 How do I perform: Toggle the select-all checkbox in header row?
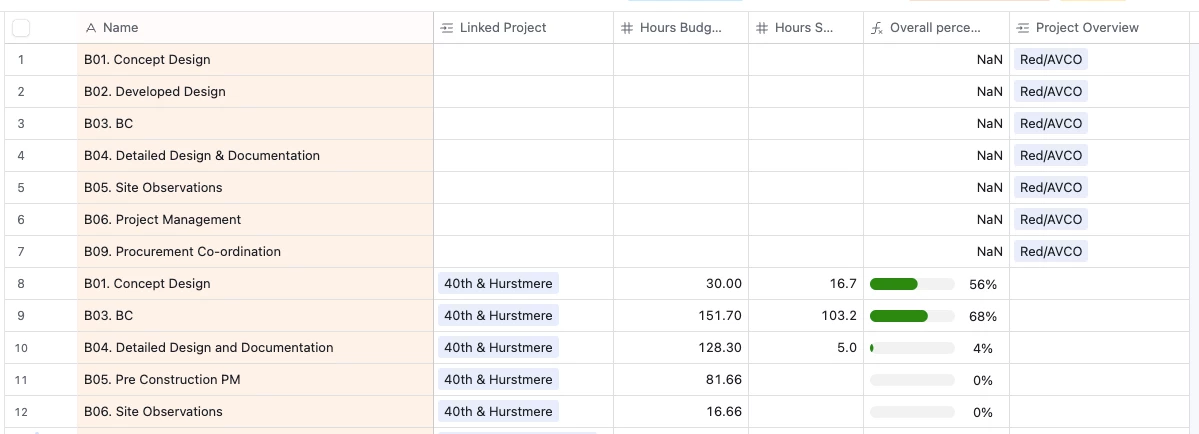click(21, 28)
